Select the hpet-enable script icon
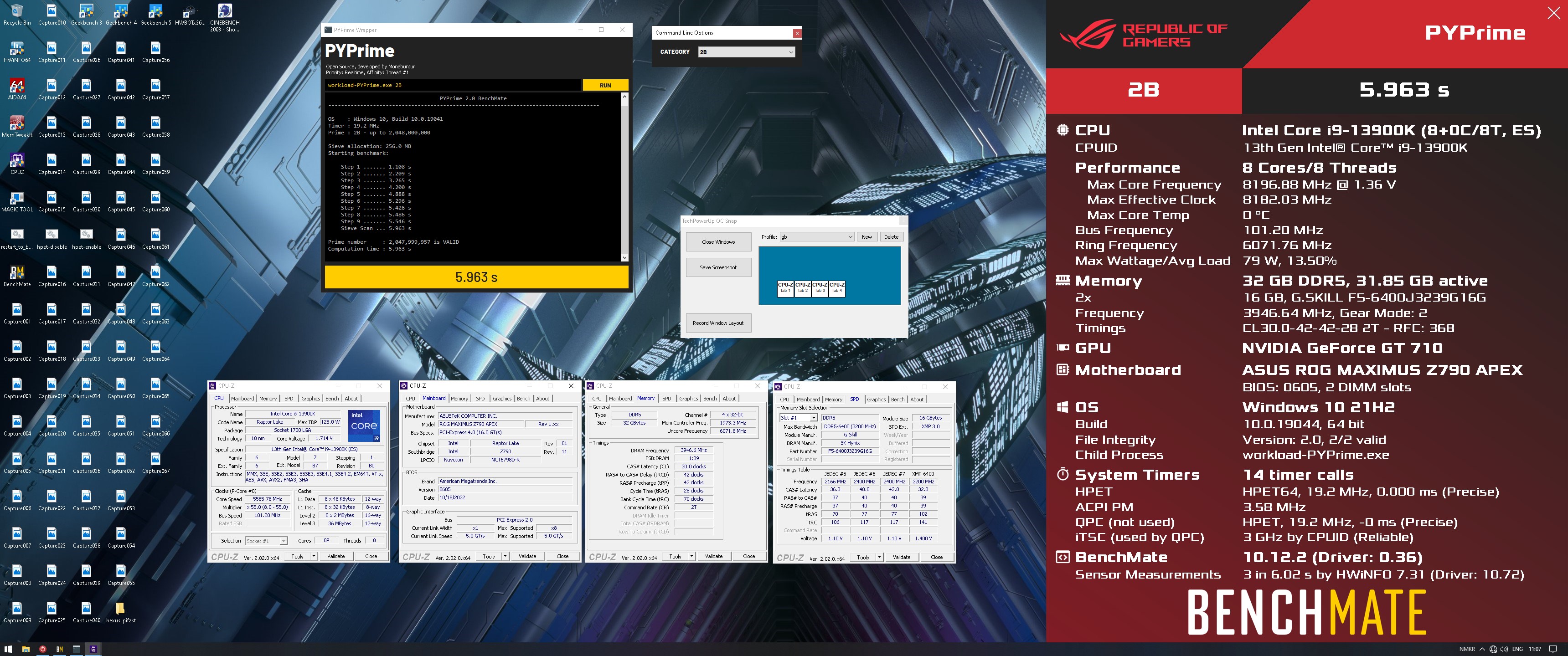The image size is (1568, 656). pyautogui.click(x=87, y=239)
